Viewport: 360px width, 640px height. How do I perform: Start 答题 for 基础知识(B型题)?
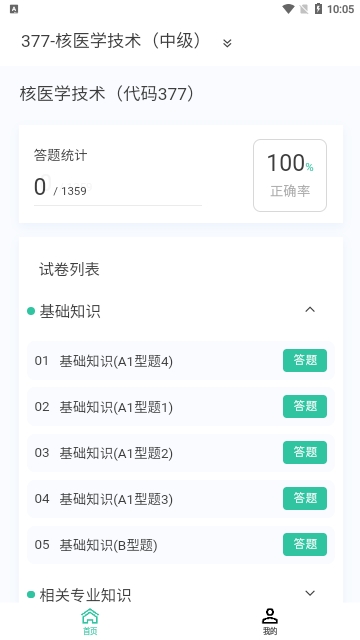(x=305, y=544)
